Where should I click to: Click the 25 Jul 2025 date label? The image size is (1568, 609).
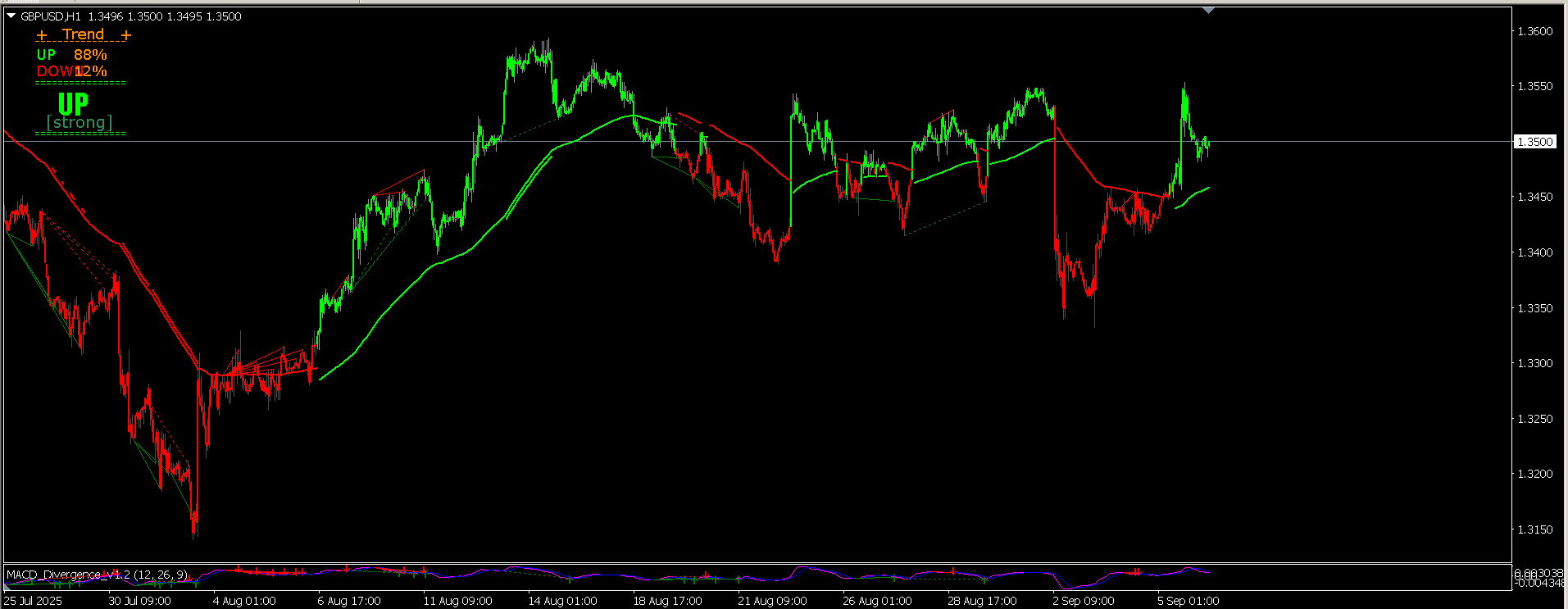pos(33,601)
